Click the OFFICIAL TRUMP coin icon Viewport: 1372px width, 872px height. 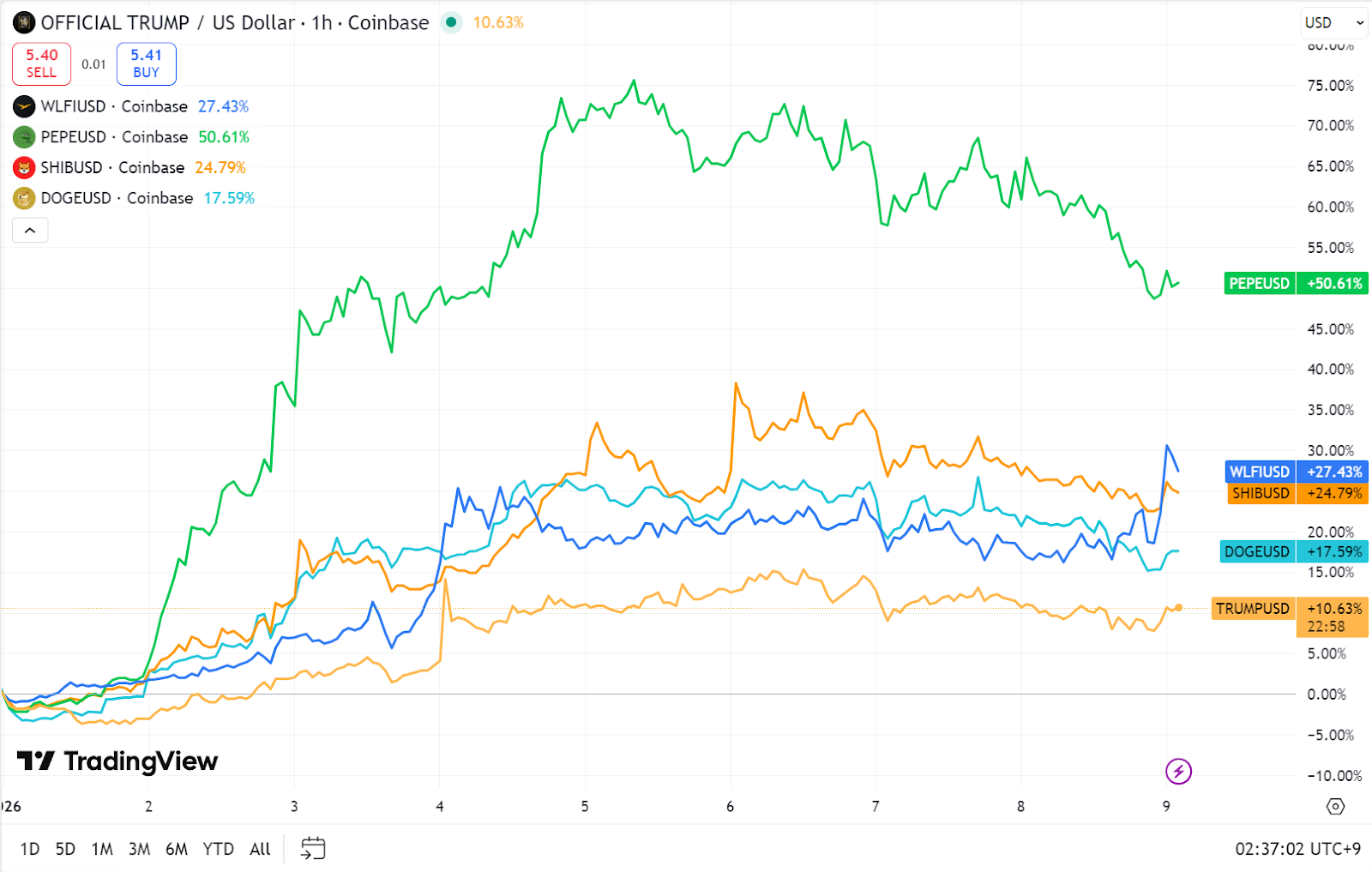coord(24,23)
